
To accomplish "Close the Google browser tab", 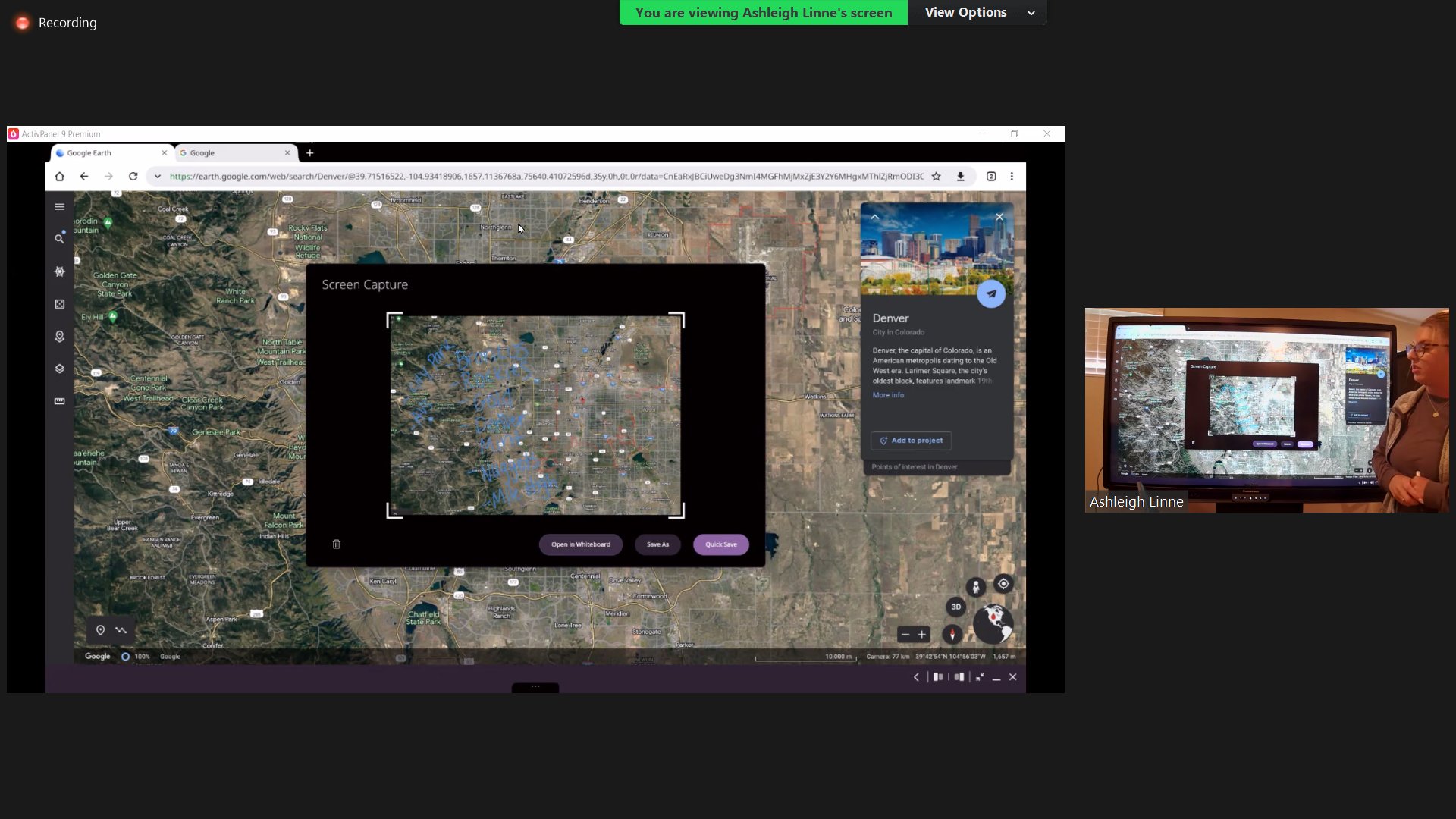I will [287, 153].
